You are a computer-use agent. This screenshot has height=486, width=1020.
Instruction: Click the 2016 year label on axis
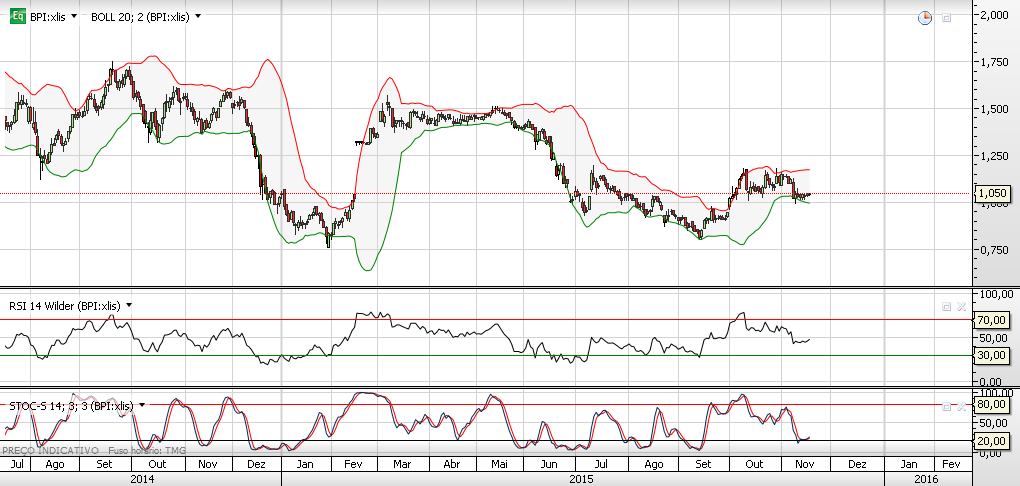click(926, 479)
